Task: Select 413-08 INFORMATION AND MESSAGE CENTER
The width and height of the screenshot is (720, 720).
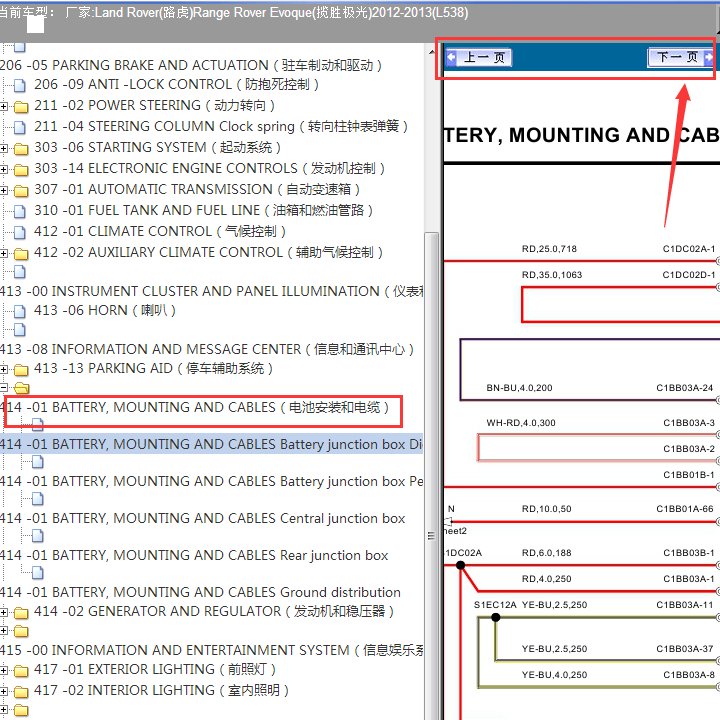Action: click(x=207, y=349)
